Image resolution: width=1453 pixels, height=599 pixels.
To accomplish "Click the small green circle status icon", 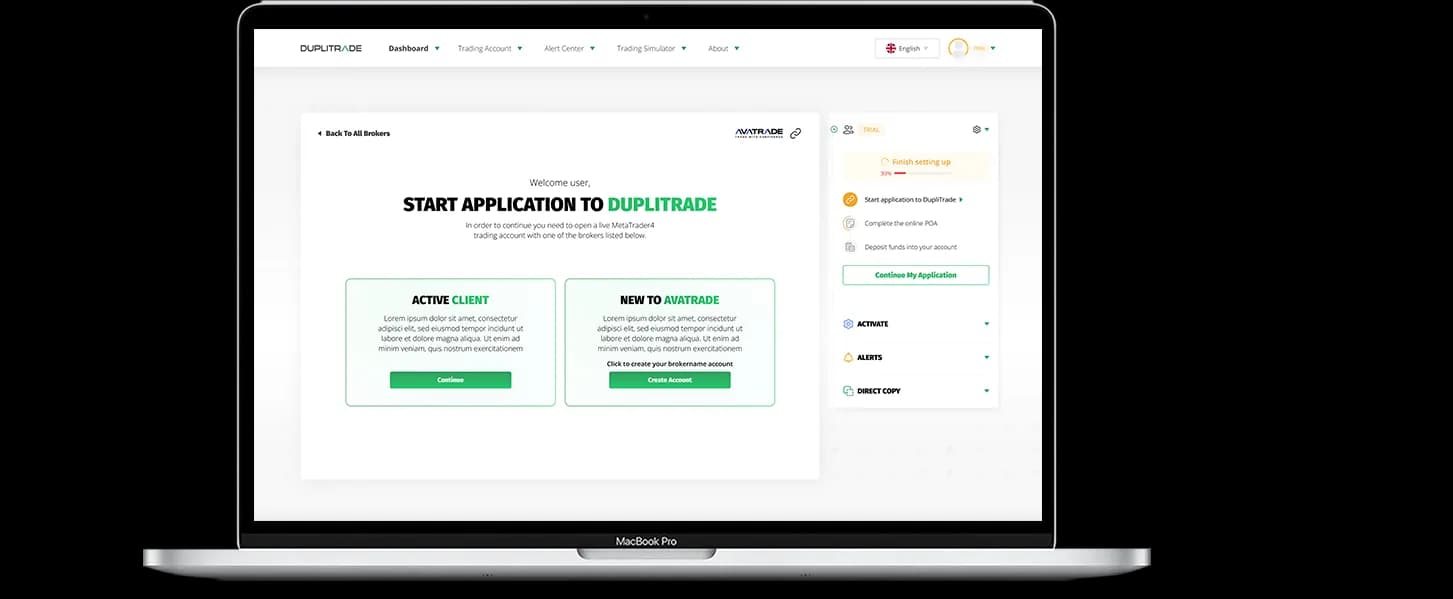I will tap(834, 129).
